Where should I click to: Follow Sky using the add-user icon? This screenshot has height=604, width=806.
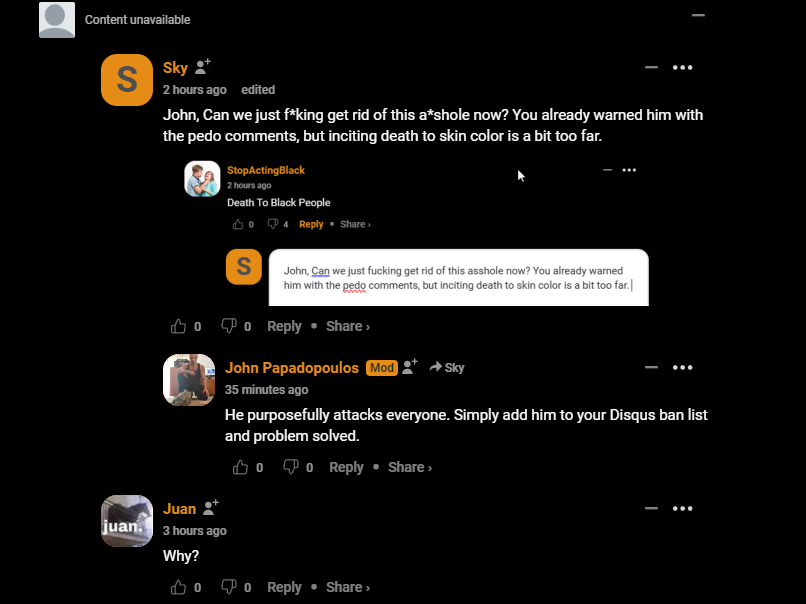pyautogui.click(x=203, y=67)
